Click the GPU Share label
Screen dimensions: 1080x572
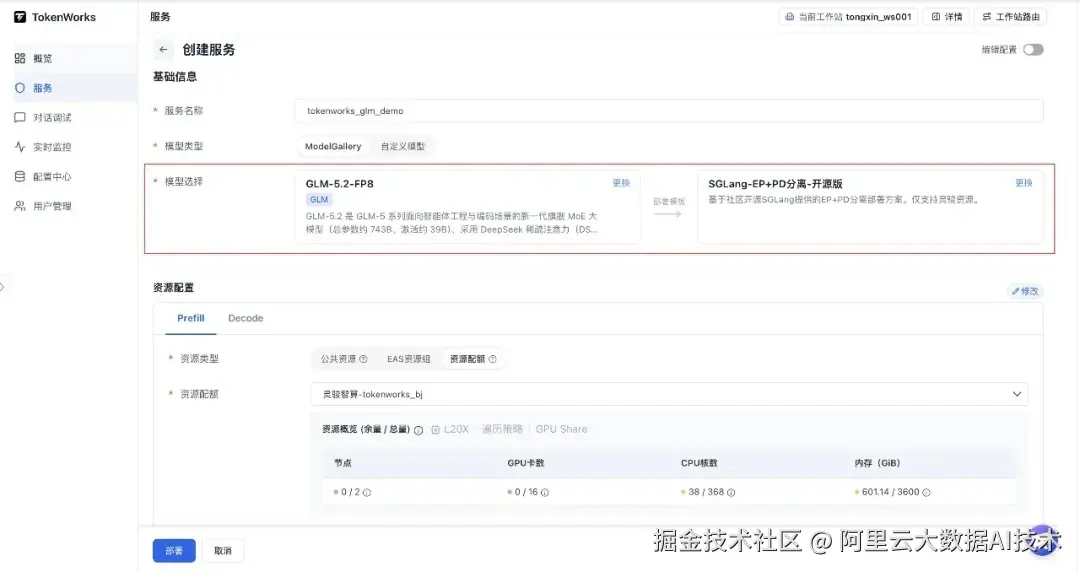[561, 429]
